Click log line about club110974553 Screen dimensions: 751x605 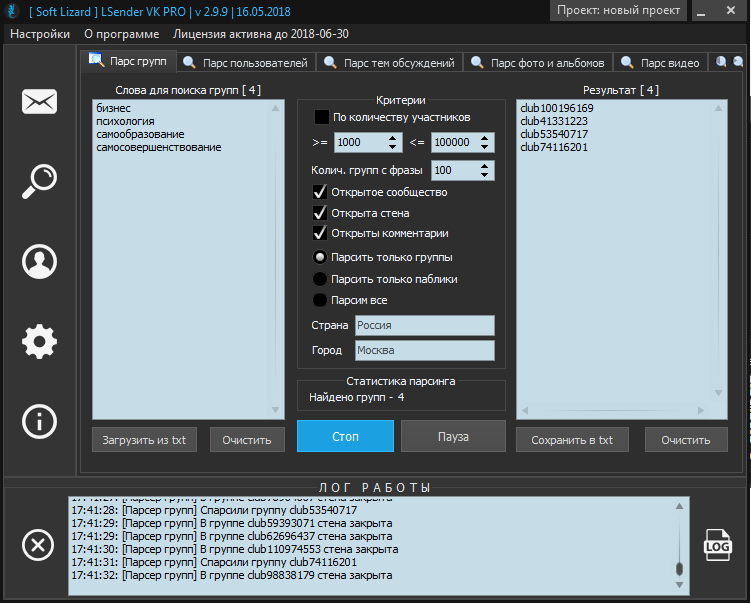point(235,549)
